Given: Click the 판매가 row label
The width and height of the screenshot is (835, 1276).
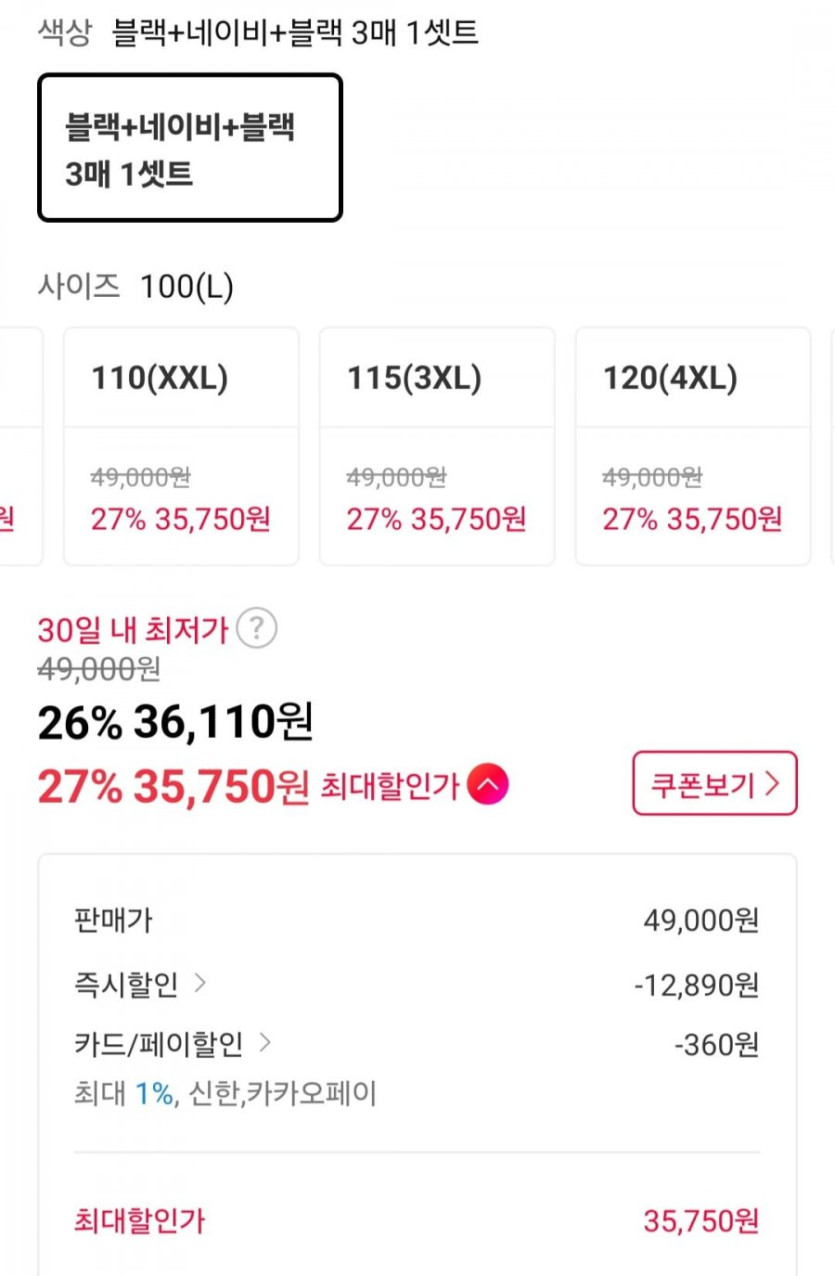Looking at the screenshot, I should (x=113, y=920).
